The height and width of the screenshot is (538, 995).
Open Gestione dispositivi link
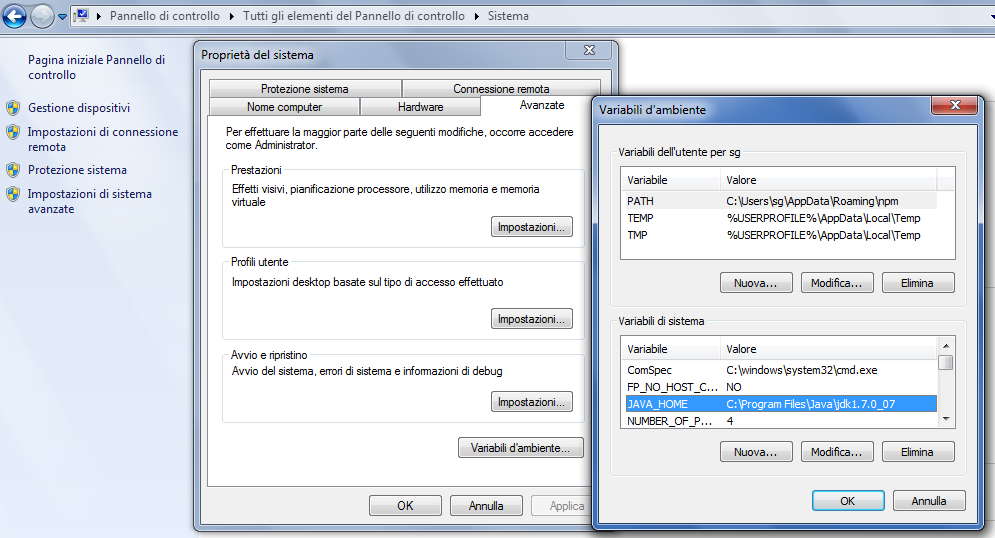tap(79, 108)
